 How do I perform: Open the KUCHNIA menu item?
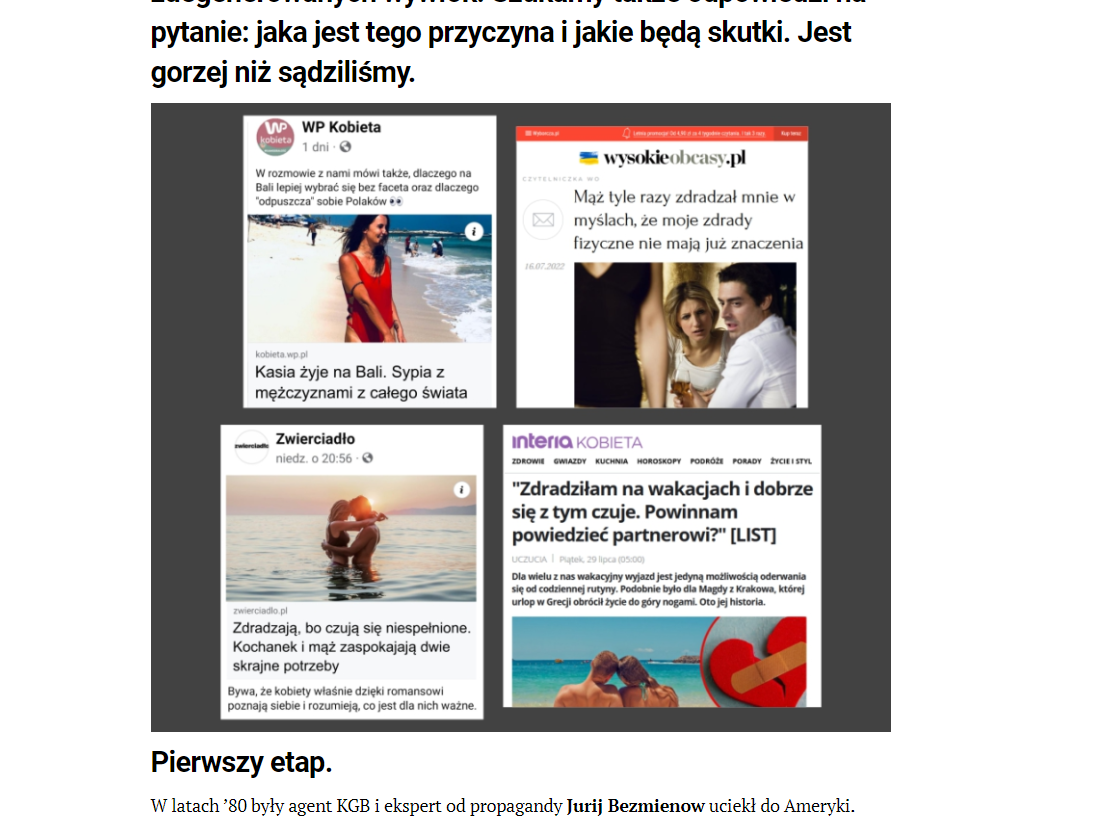point(611,461)
